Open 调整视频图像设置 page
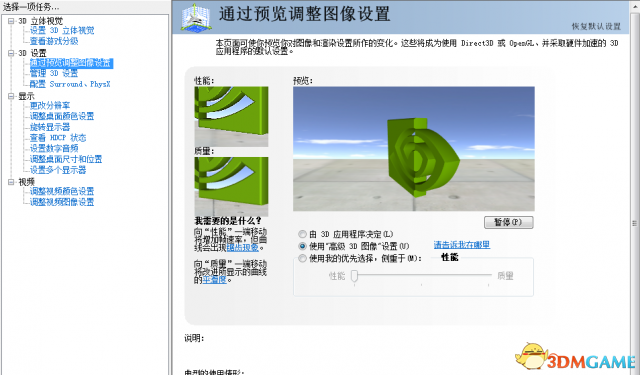 click(x=62, y=202)
